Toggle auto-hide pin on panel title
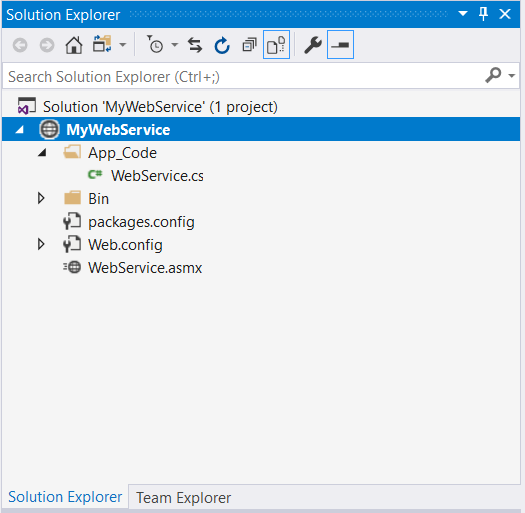525x513 pixels. [x=483, y=14]
